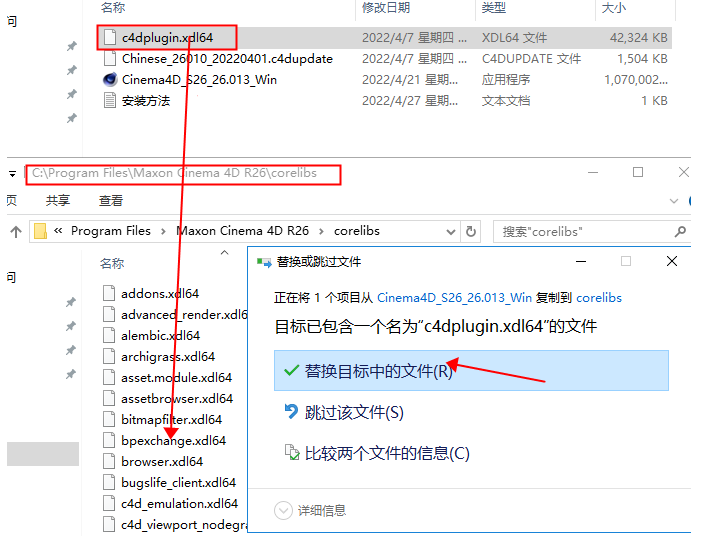Expand the ribbon with the chevron

click(673, 201)
